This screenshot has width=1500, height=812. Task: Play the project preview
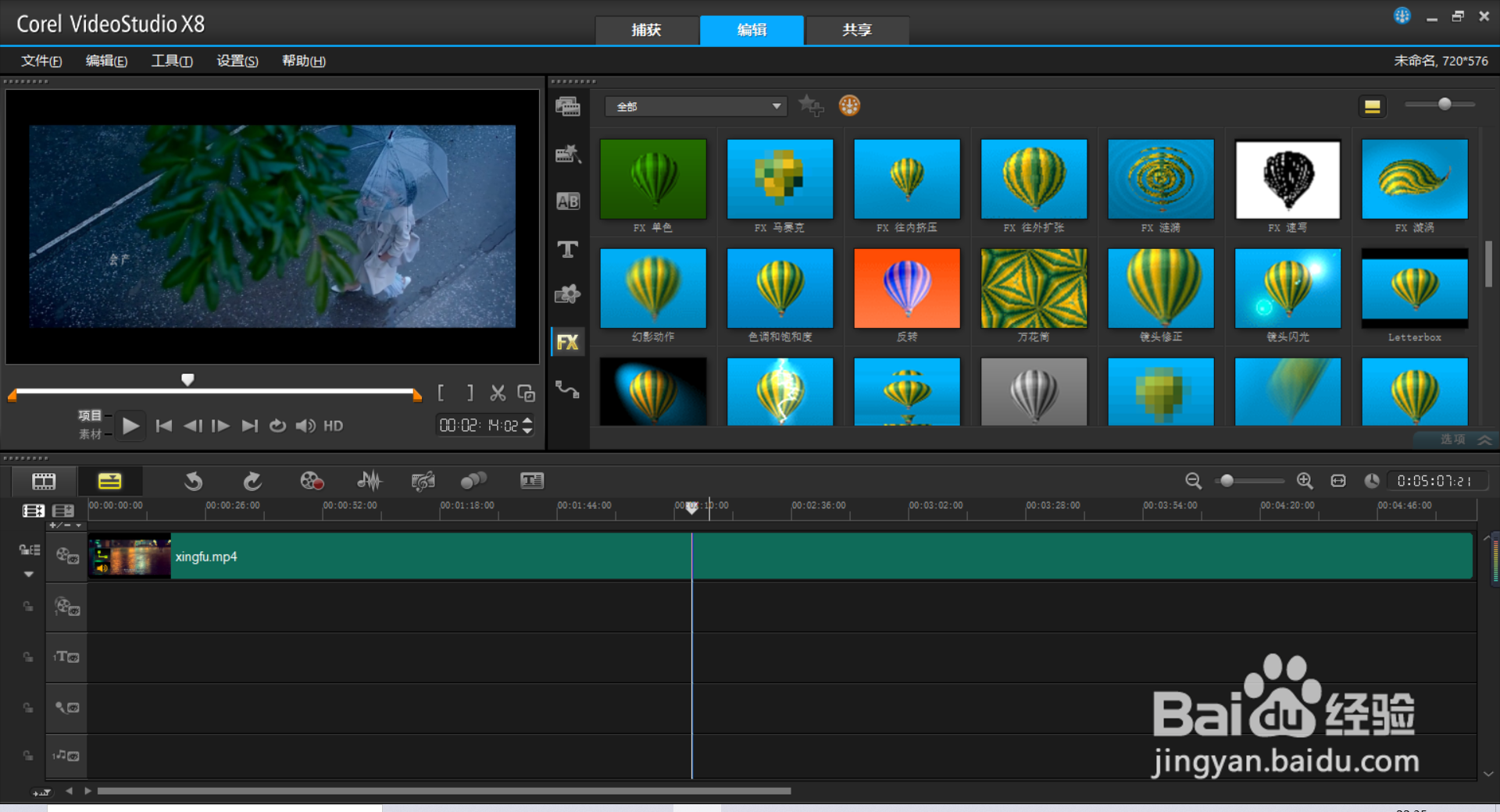click(130, 426)
